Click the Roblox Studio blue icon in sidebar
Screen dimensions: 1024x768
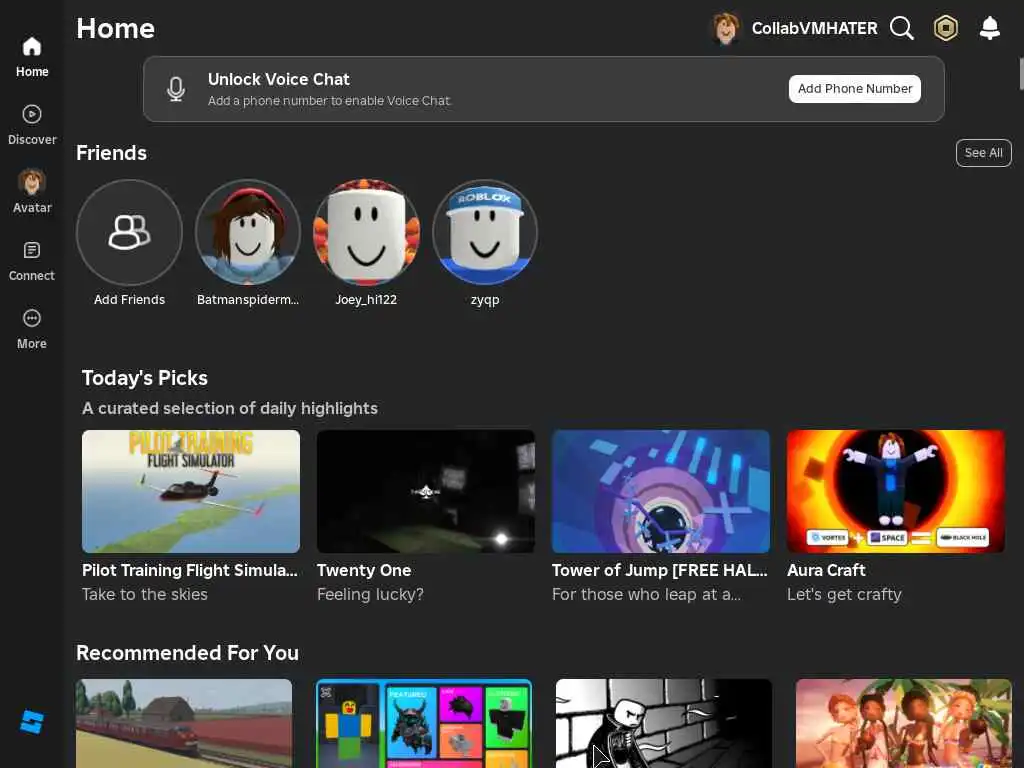31,722
